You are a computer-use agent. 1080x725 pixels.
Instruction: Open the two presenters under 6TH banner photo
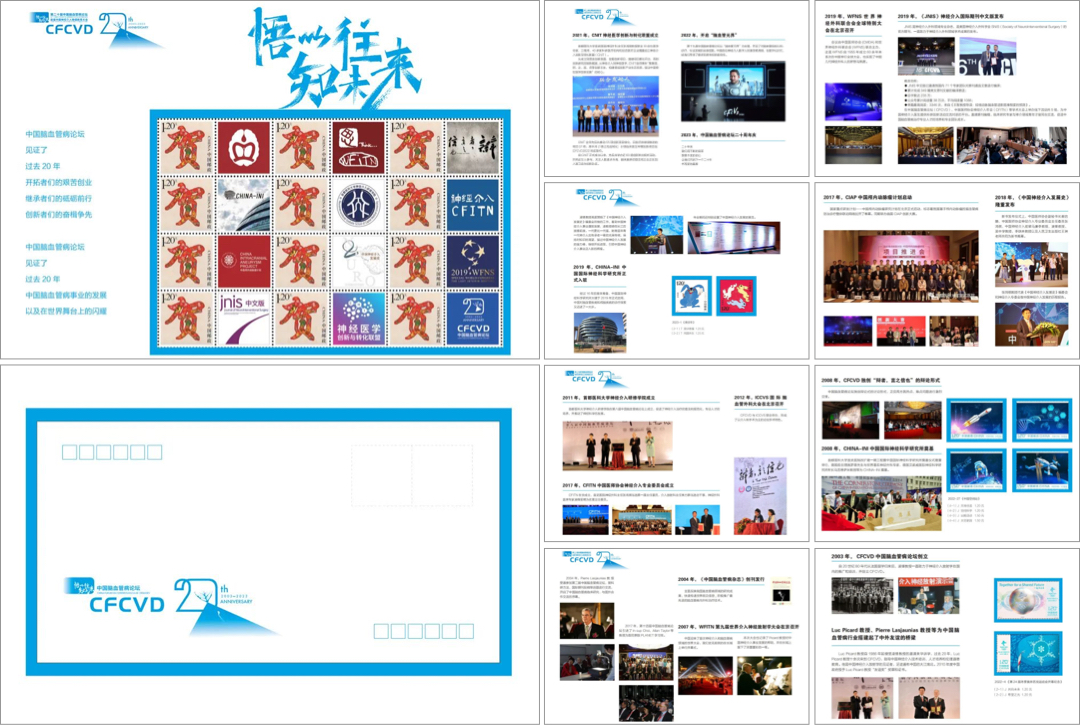click(x=987, y=56)
